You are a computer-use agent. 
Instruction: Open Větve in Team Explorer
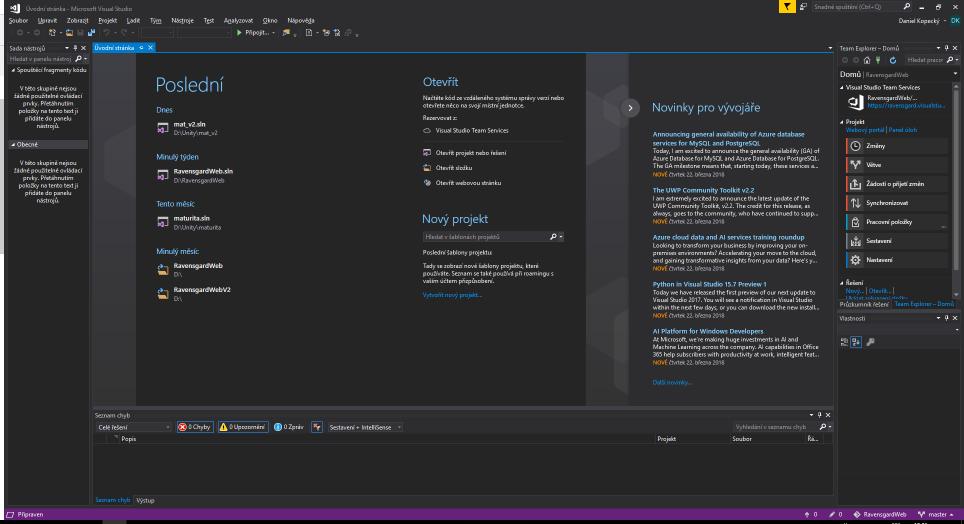point(896,165)
